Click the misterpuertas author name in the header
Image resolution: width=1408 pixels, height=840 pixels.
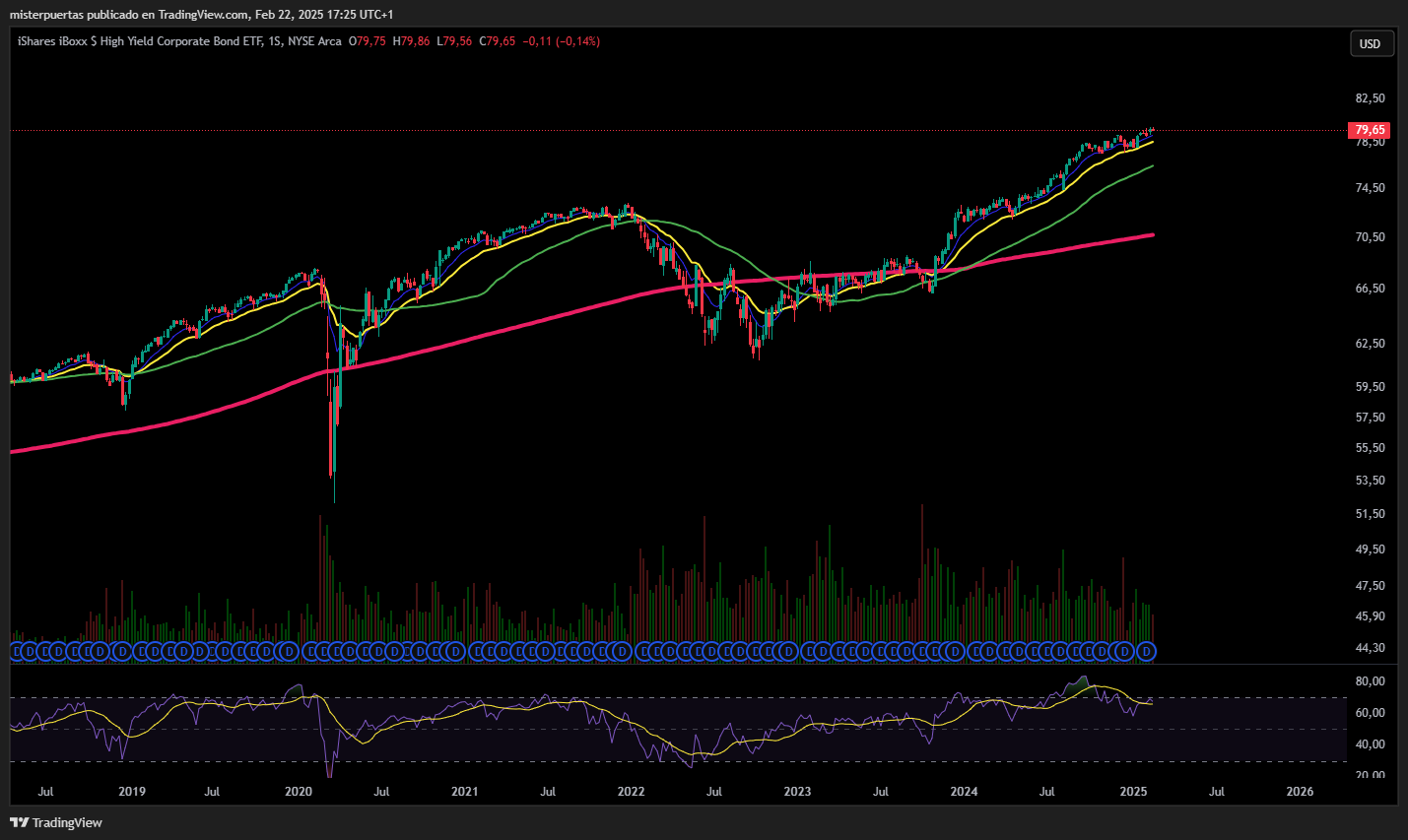46,15
